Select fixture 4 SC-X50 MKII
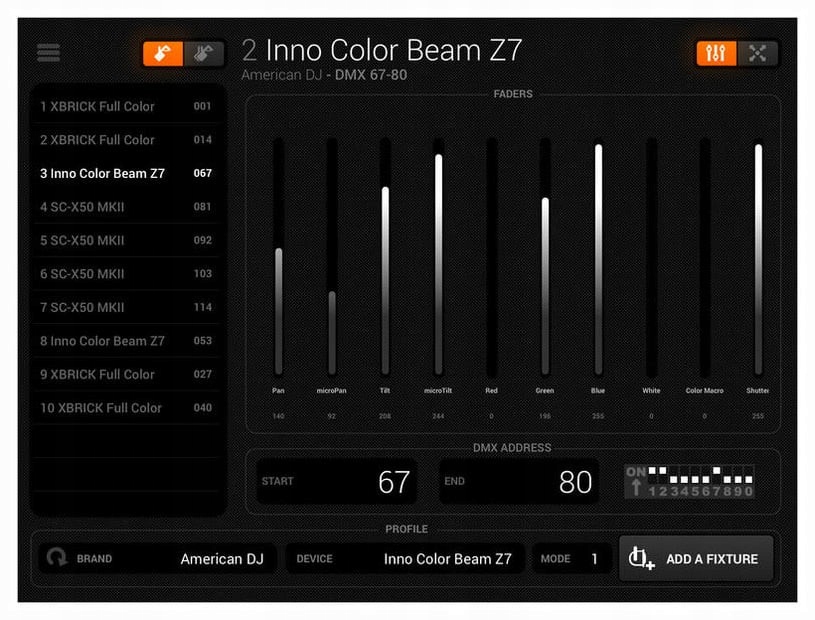Image resolution: width=815 pixels, height=620 pixels. coord(126,207)
